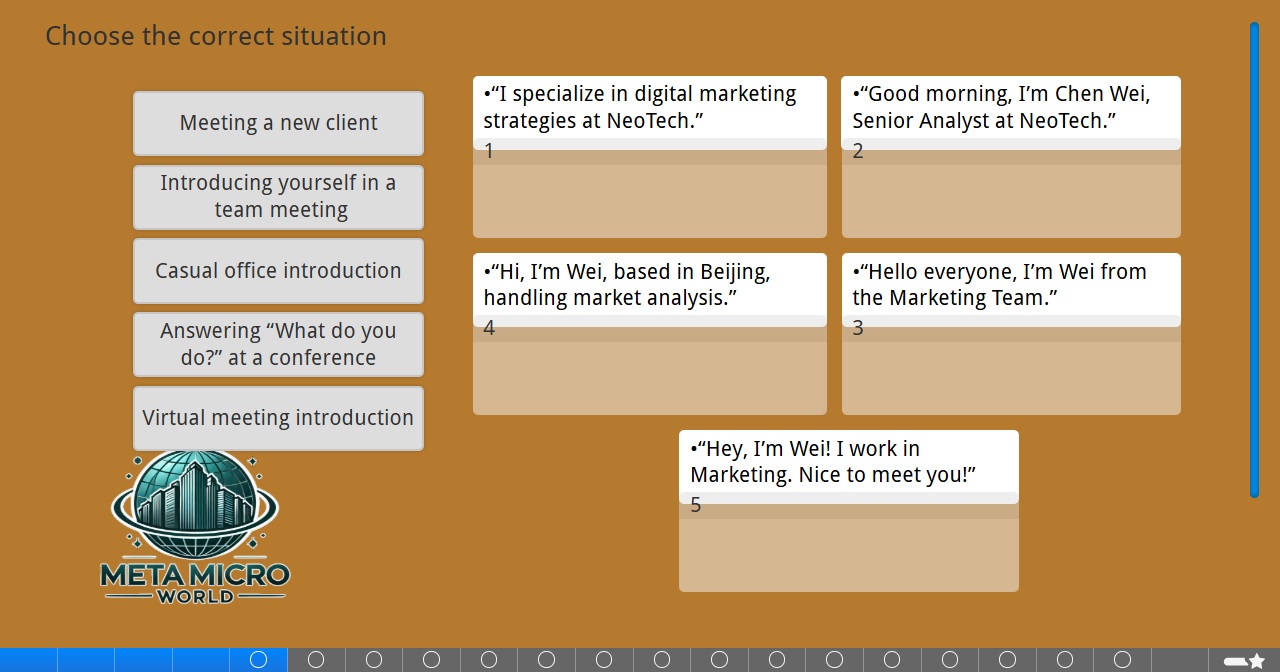This screenshot has height=672, width=1280.
Task: Click the first grey progress circle
Action: tap(316, 660)
